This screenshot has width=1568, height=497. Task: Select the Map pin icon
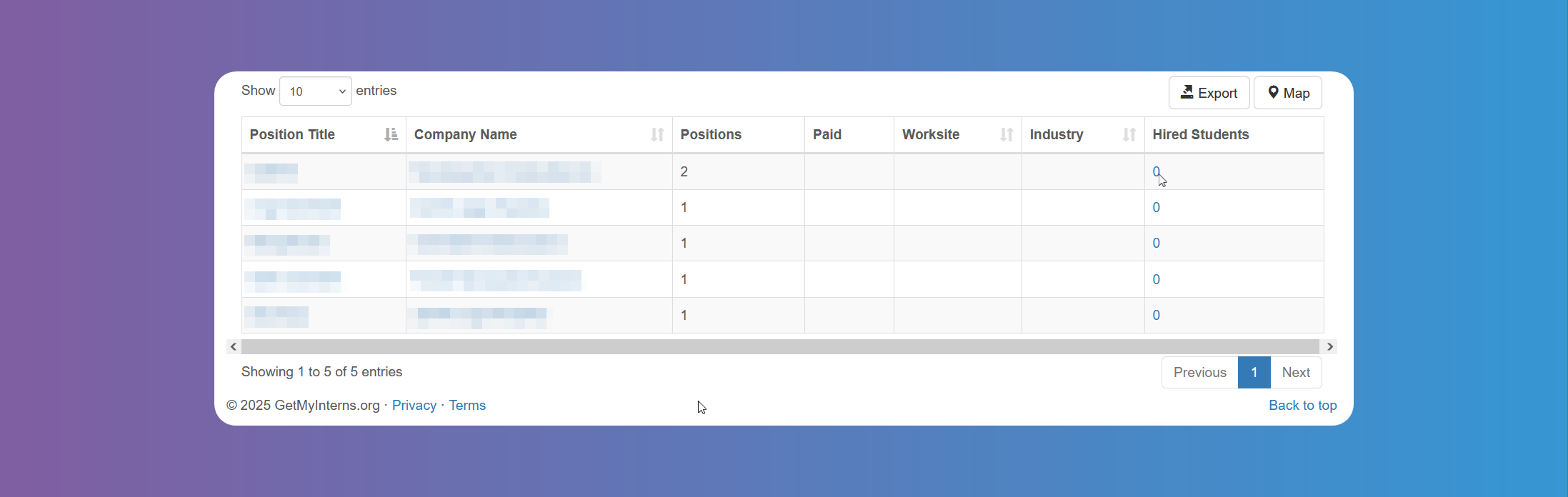(x=1272, y=92)
